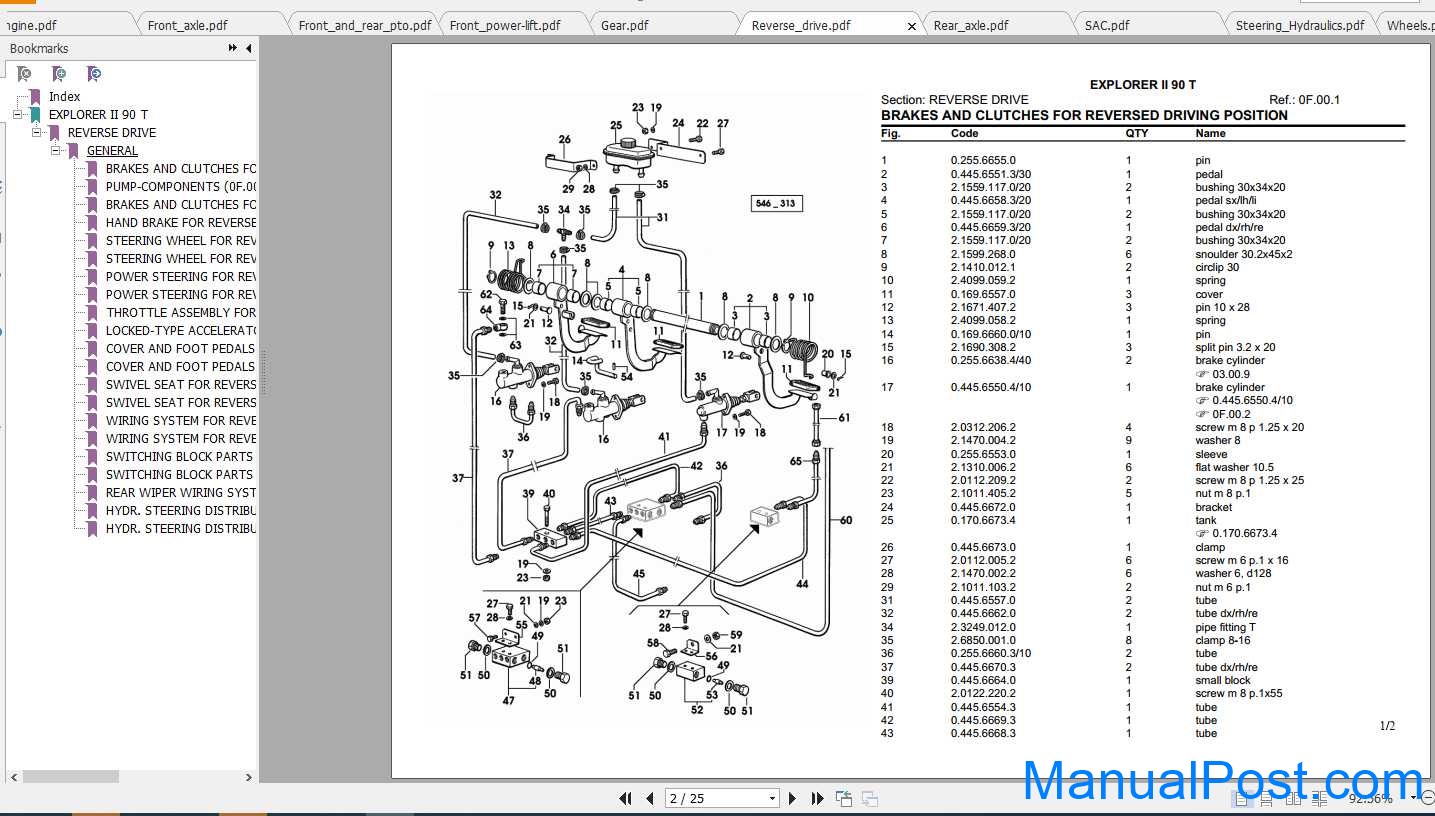This screenshot has height=816, width=1435.
Task: Open the PUMP-COMPONENTS bookmark
Action: click(180, 187)
